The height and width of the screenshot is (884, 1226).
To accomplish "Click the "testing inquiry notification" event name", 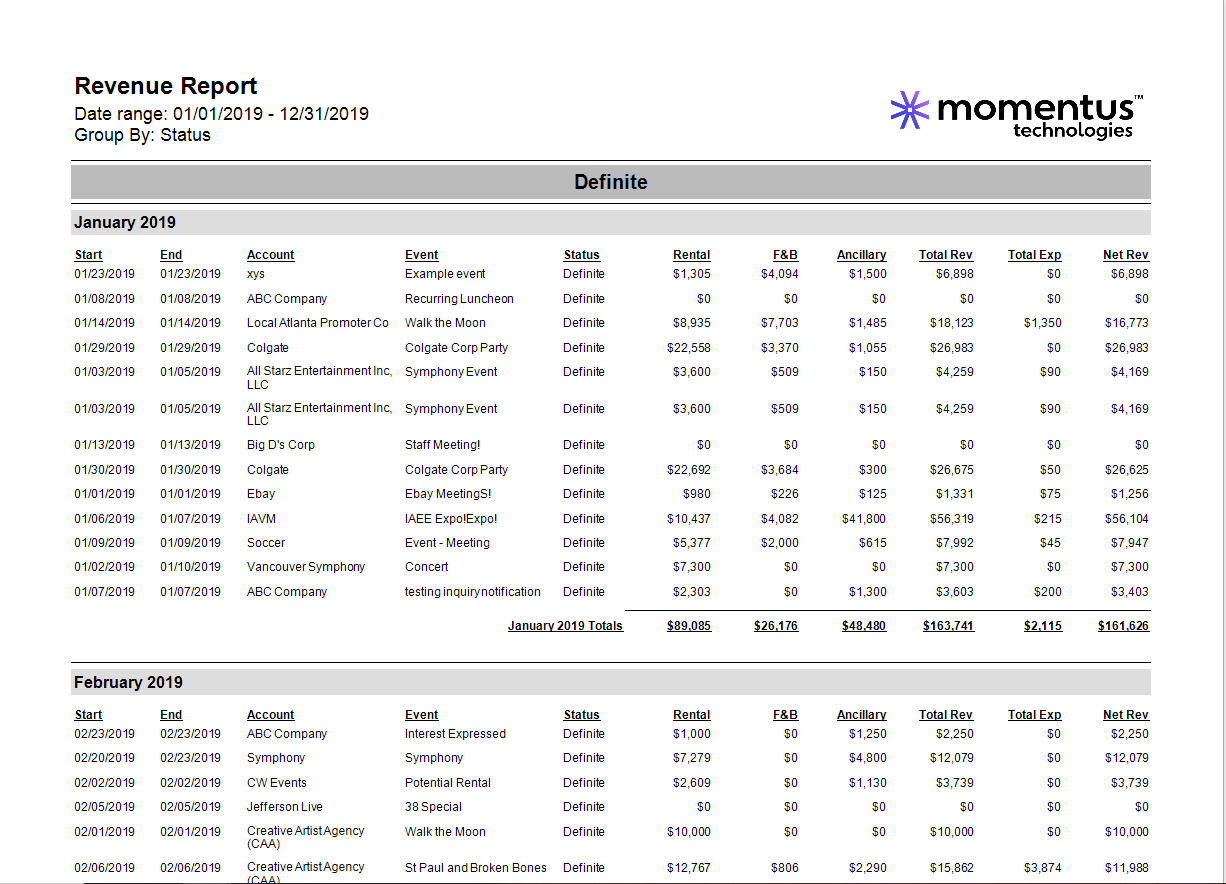I will pyautogui.click(x=473, y=592).
